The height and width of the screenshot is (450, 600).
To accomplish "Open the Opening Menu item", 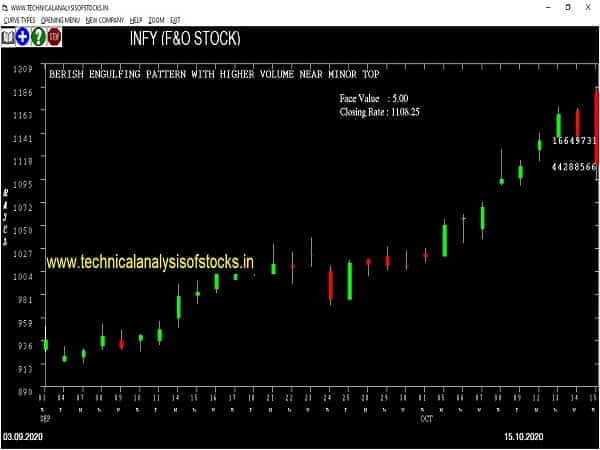I will [61, 19].
